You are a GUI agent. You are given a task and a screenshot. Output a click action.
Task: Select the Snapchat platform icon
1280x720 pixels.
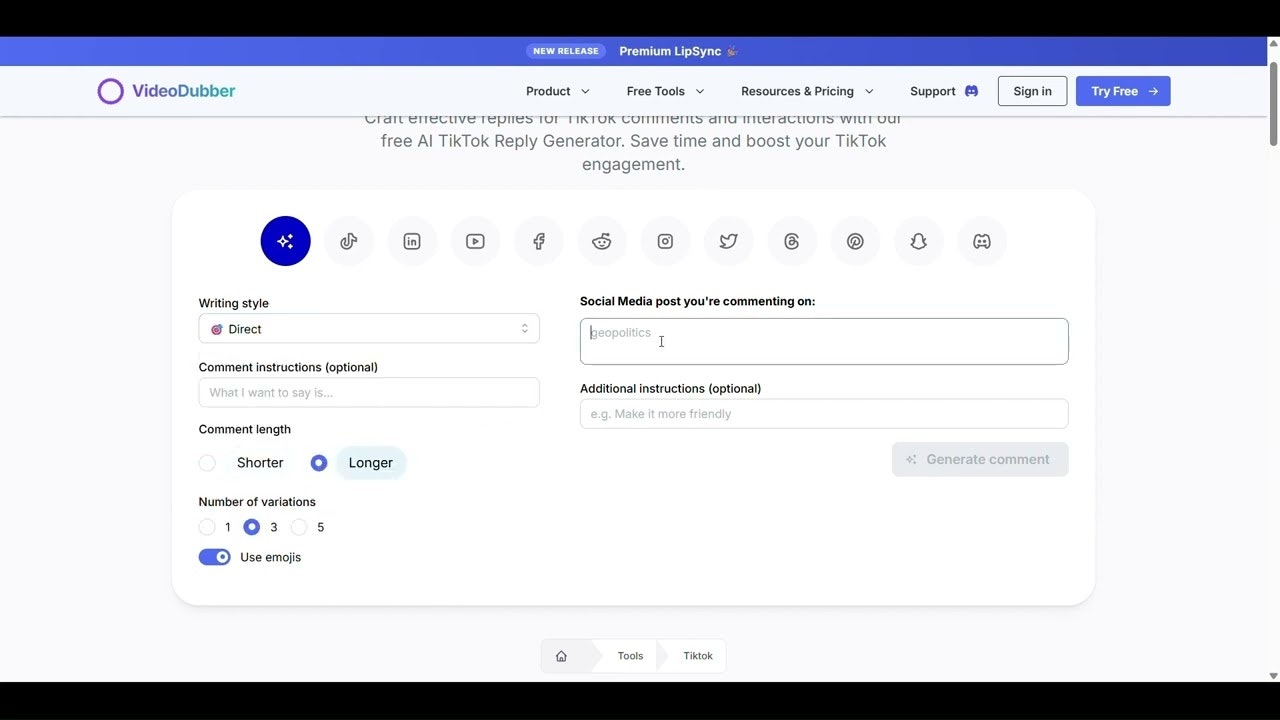(919, 241)
